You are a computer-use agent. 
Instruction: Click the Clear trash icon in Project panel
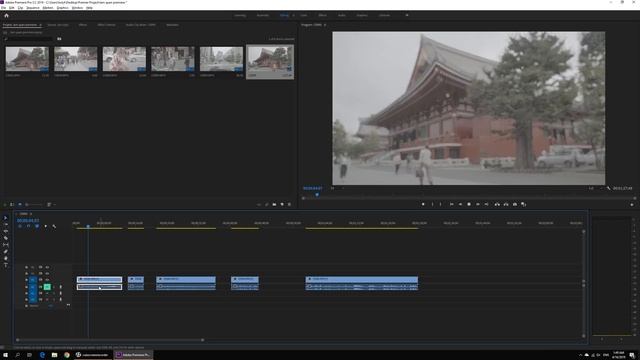pos(289,204)
